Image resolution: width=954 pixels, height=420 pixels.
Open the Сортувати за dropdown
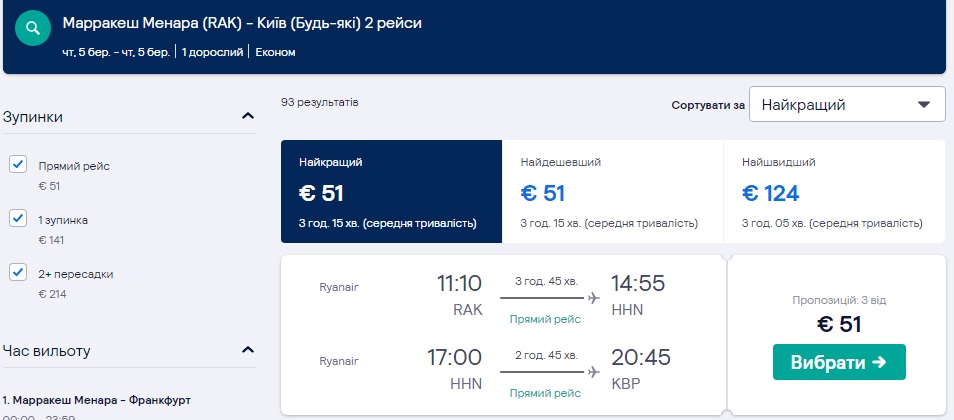pyautogui.click(x=846, y=104)
